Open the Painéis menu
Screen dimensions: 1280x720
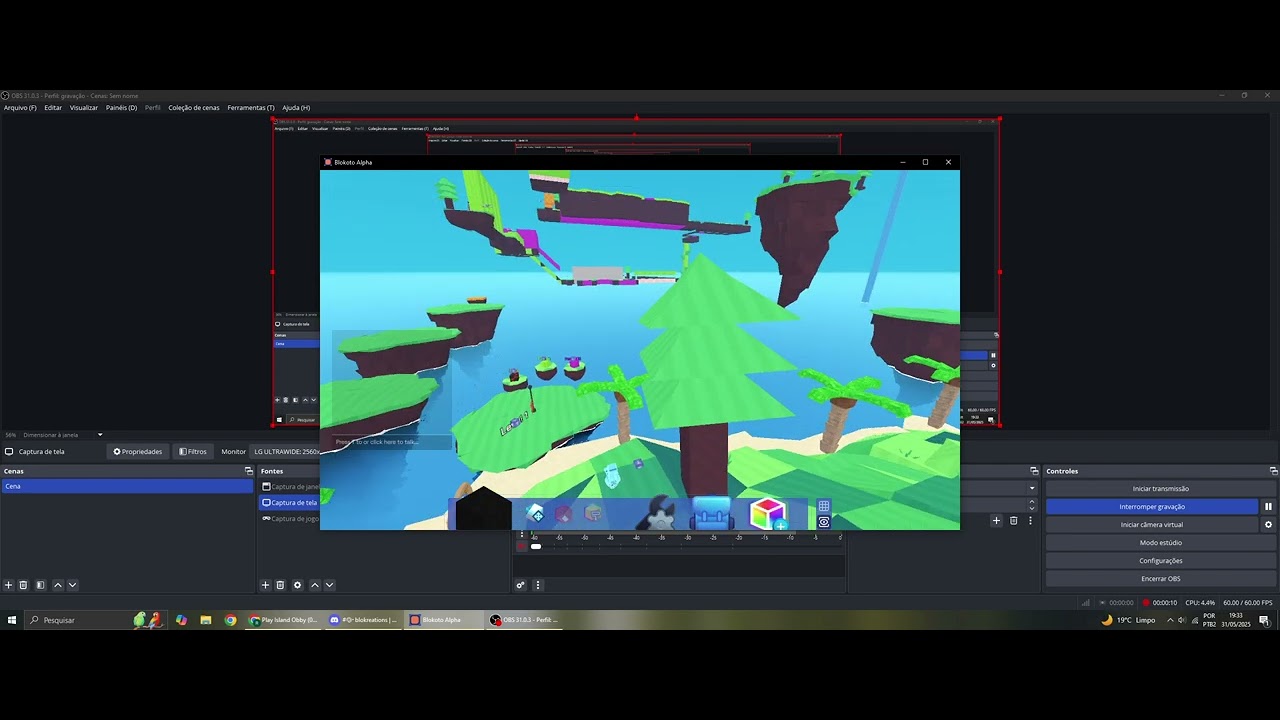pyautogui.click(x=121, y=108)
